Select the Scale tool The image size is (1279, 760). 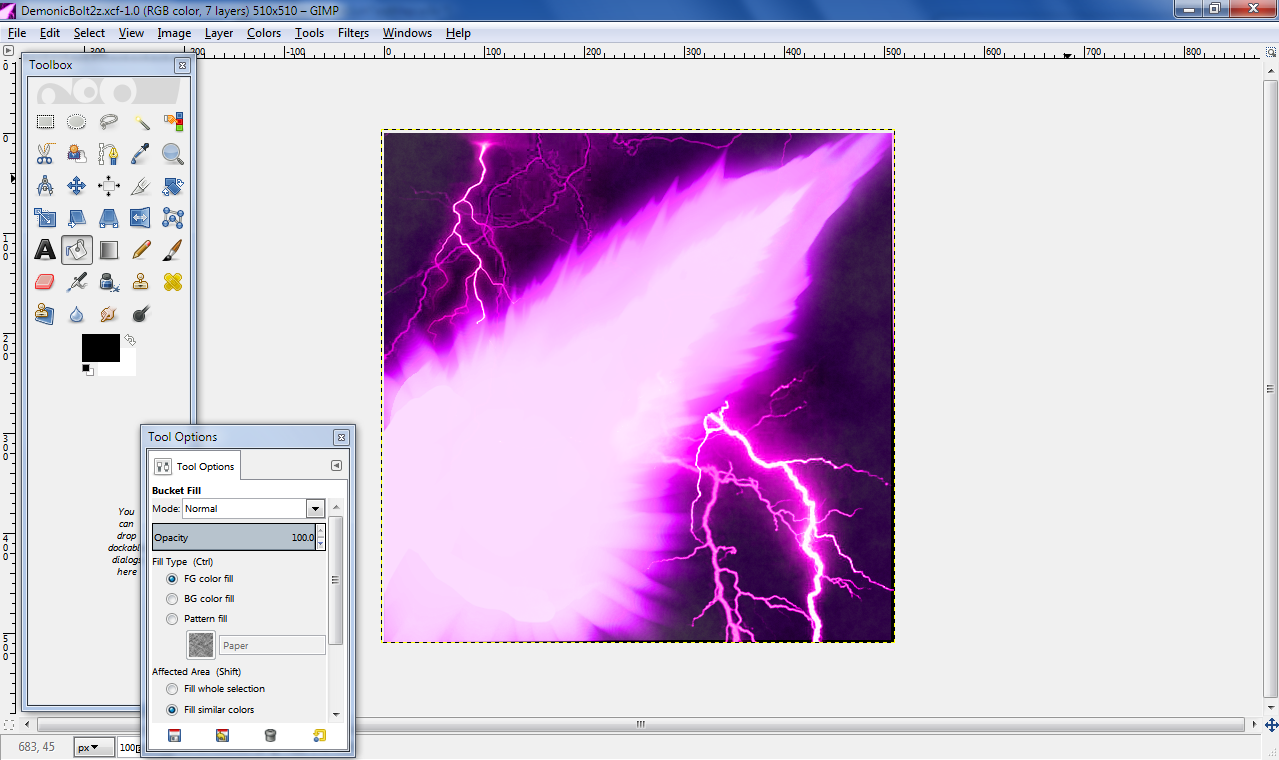coord(45,218)
